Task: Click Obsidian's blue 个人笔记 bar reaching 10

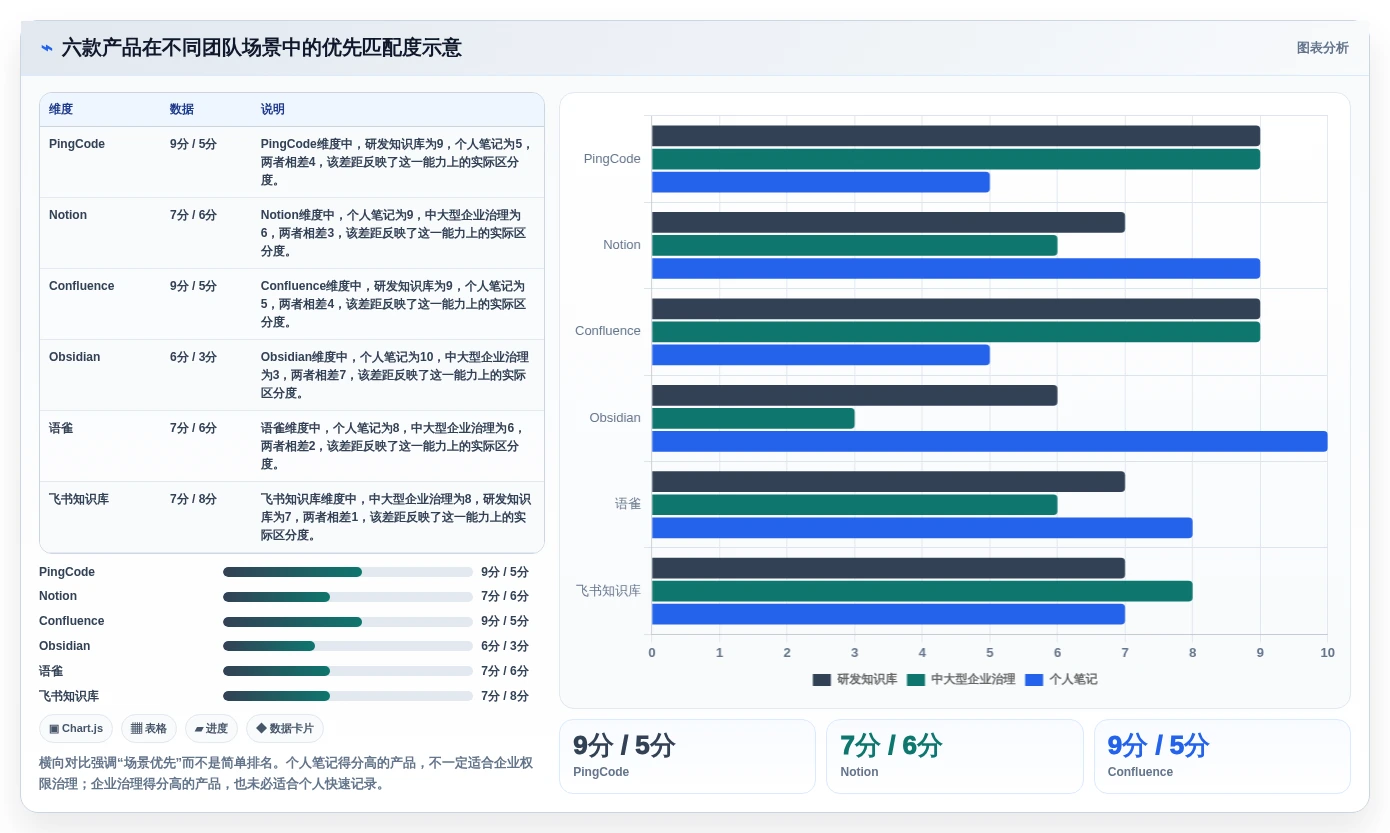Action: tap(989, 441)
